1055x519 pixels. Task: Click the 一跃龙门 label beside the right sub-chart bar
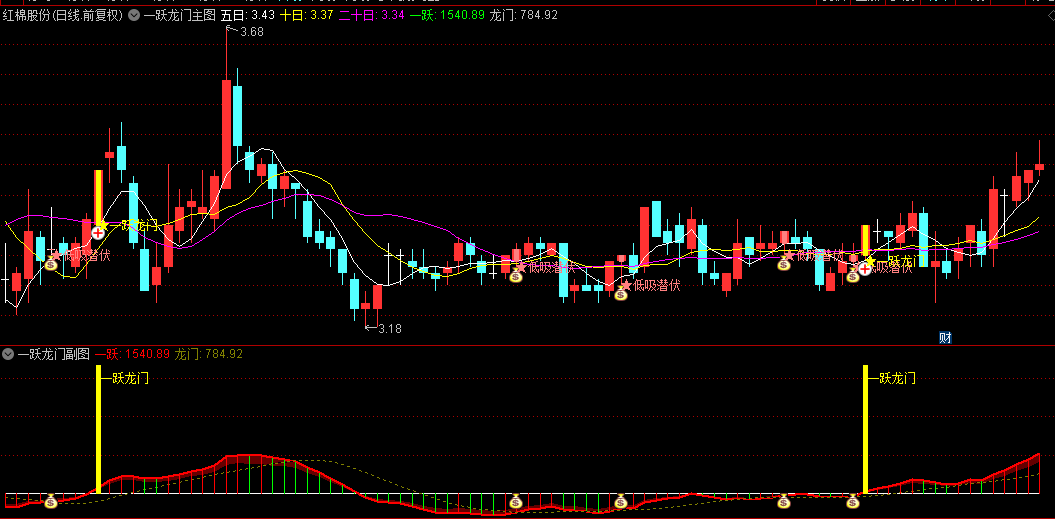(892, 378)
